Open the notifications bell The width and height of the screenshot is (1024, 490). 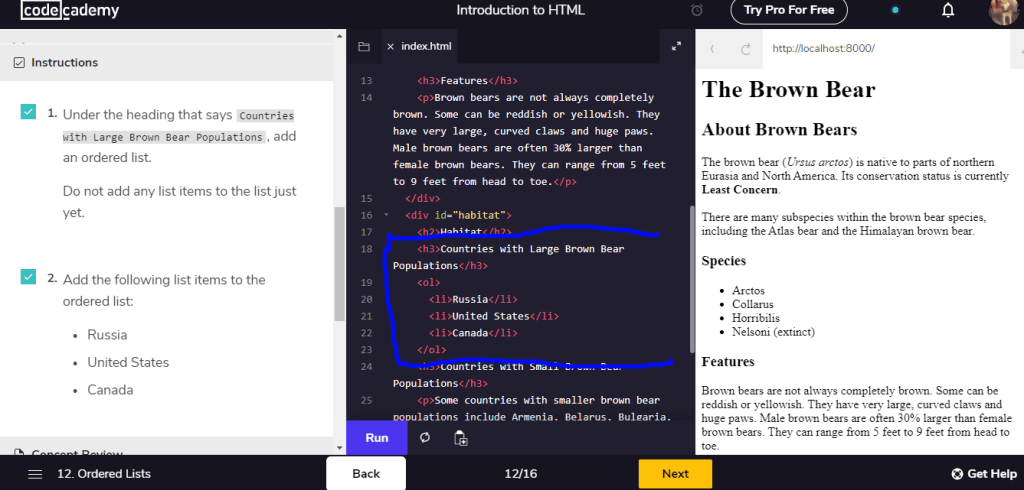click(948, 11)
